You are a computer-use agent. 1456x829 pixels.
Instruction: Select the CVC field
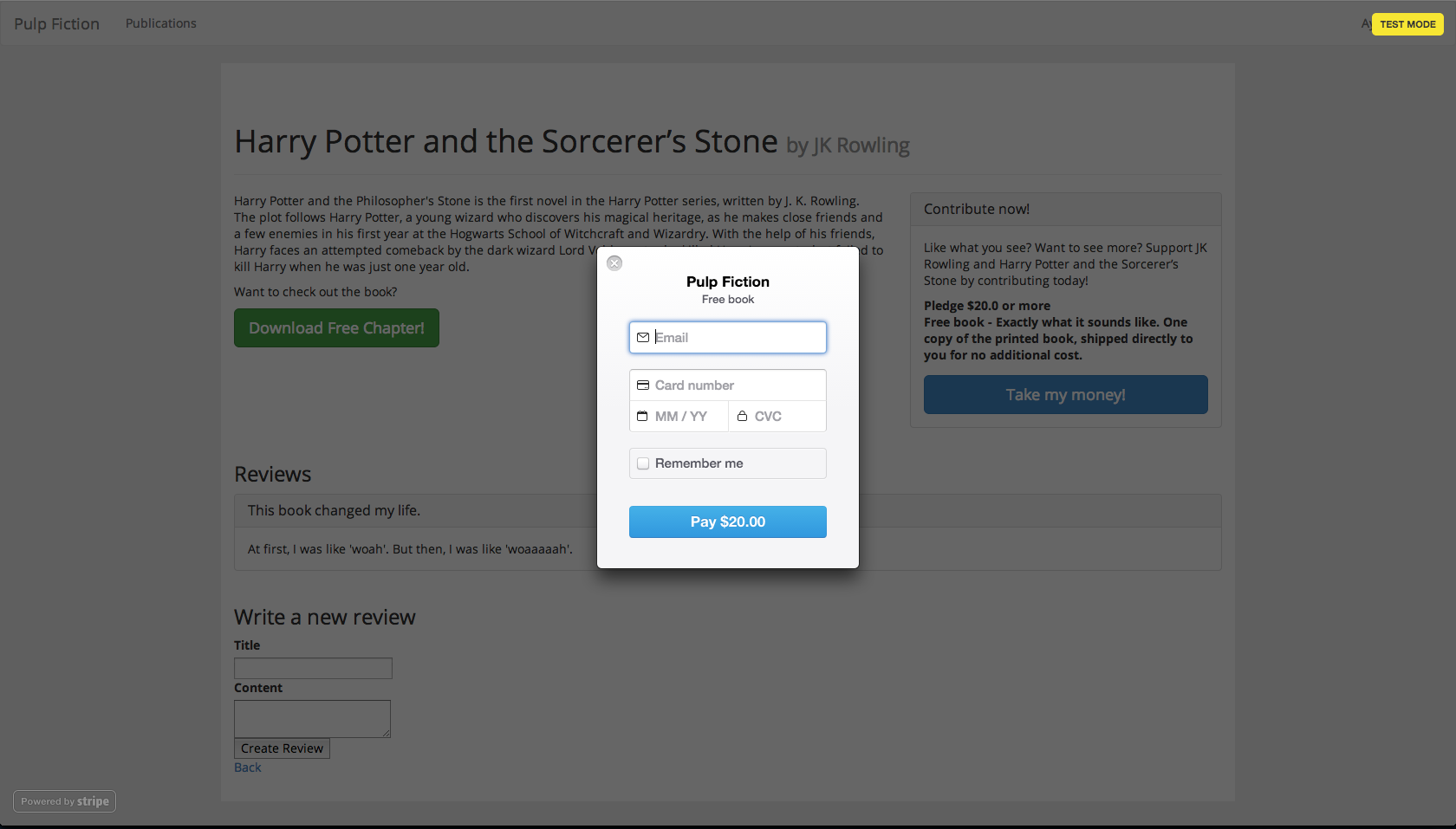(x=777, y=417)
